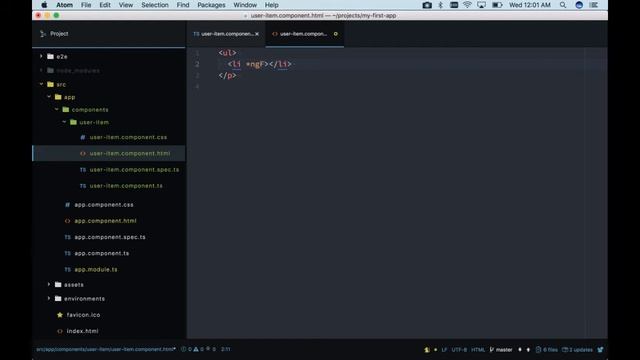The image size is (640, 360).
Task: Open app.component.ts file
Action: [102, 253]
